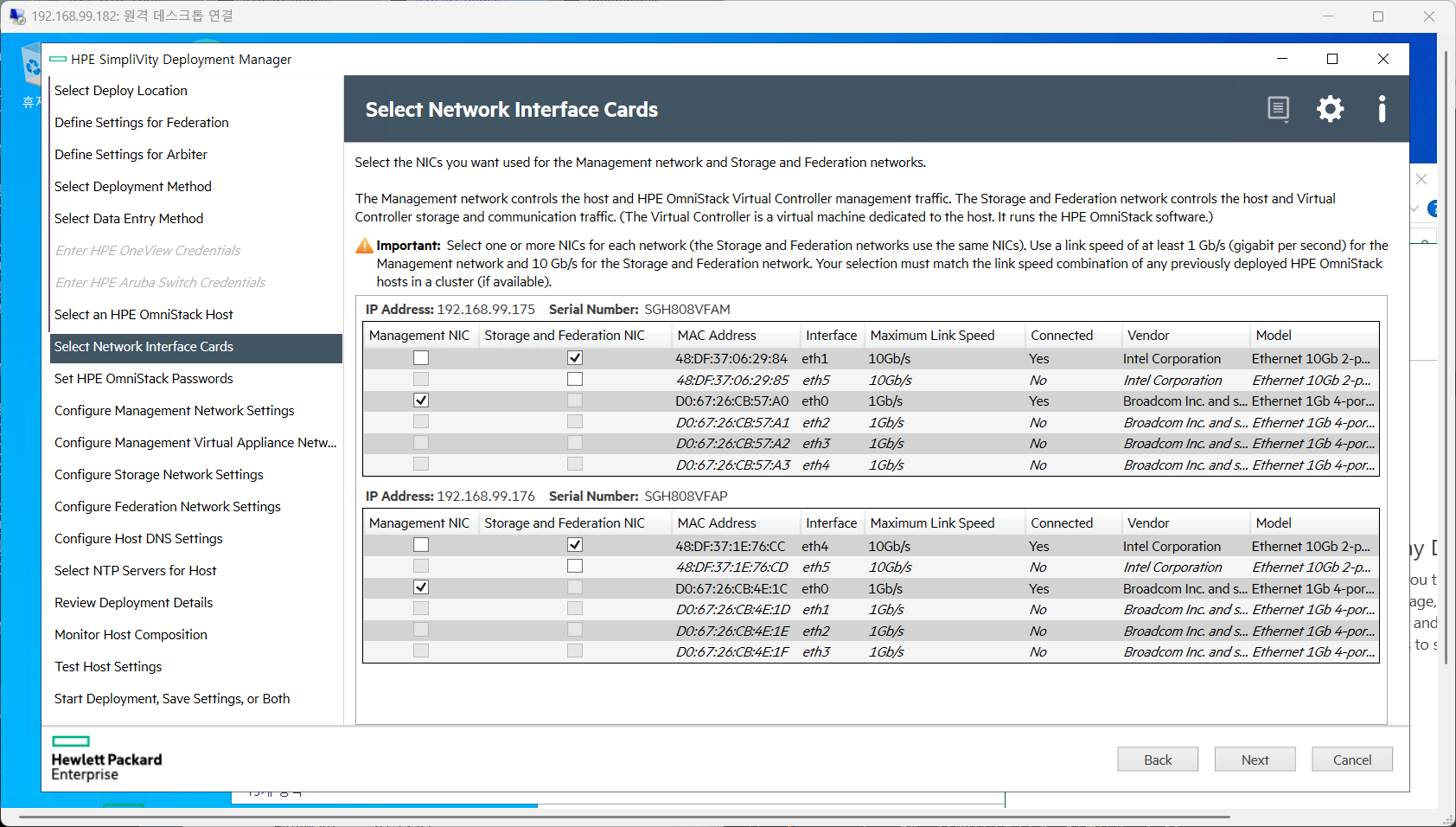The image size is (1456, 827).
Task: Maximize the remote desktop connection window
Action: (1378, 16)
